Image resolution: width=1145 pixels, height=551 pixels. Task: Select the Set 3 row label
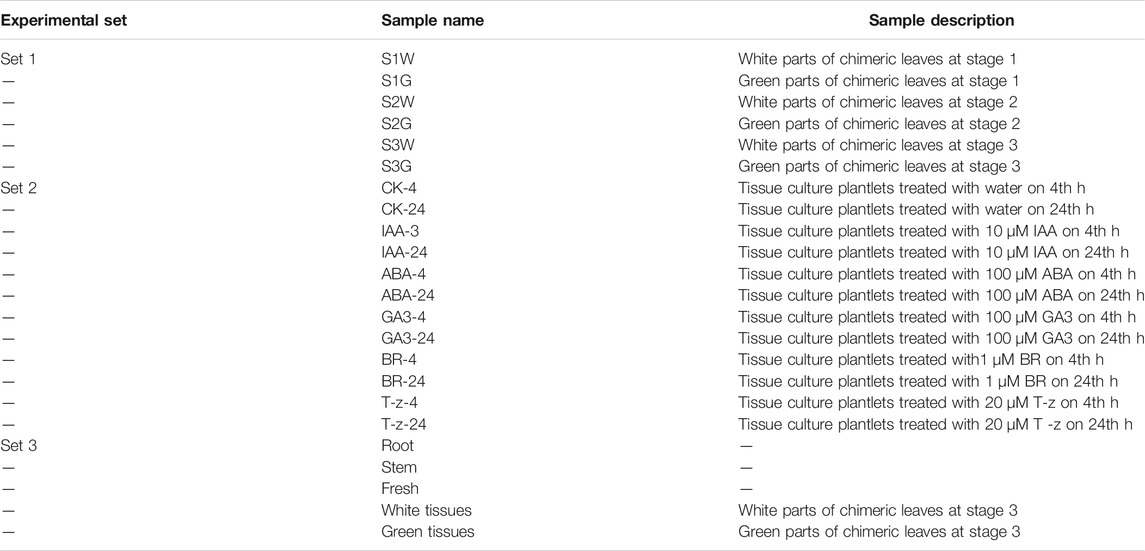click(x=18, y=446)
